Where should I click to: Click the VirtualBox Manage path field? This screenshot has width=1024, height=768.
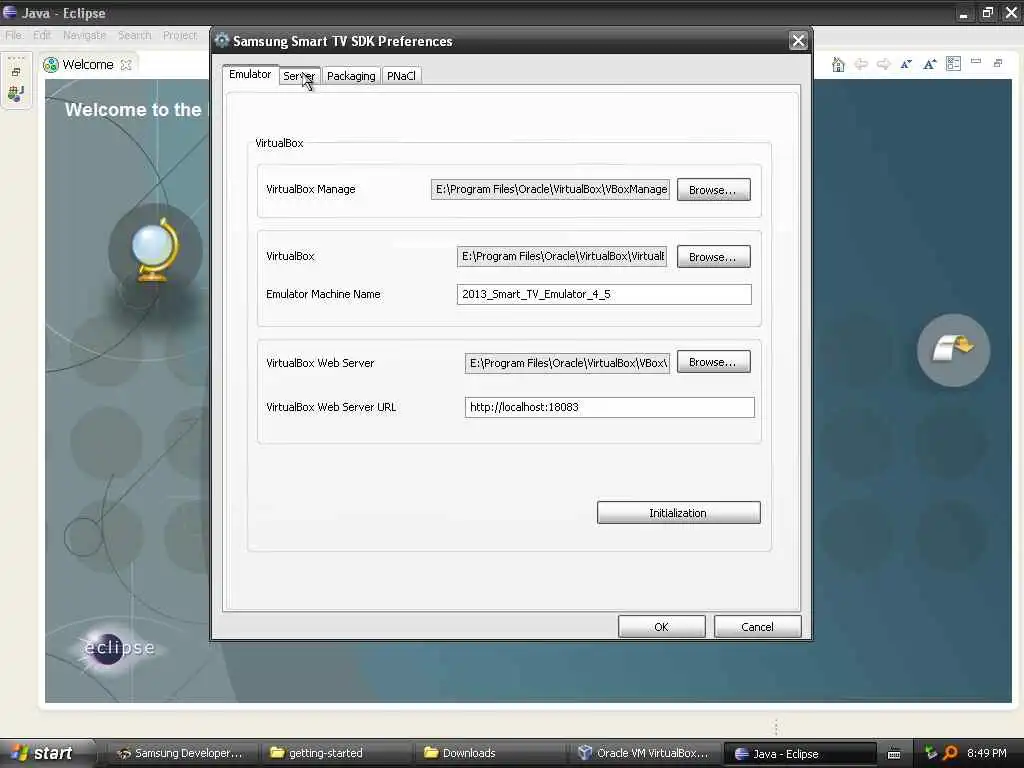pos(551,189)
